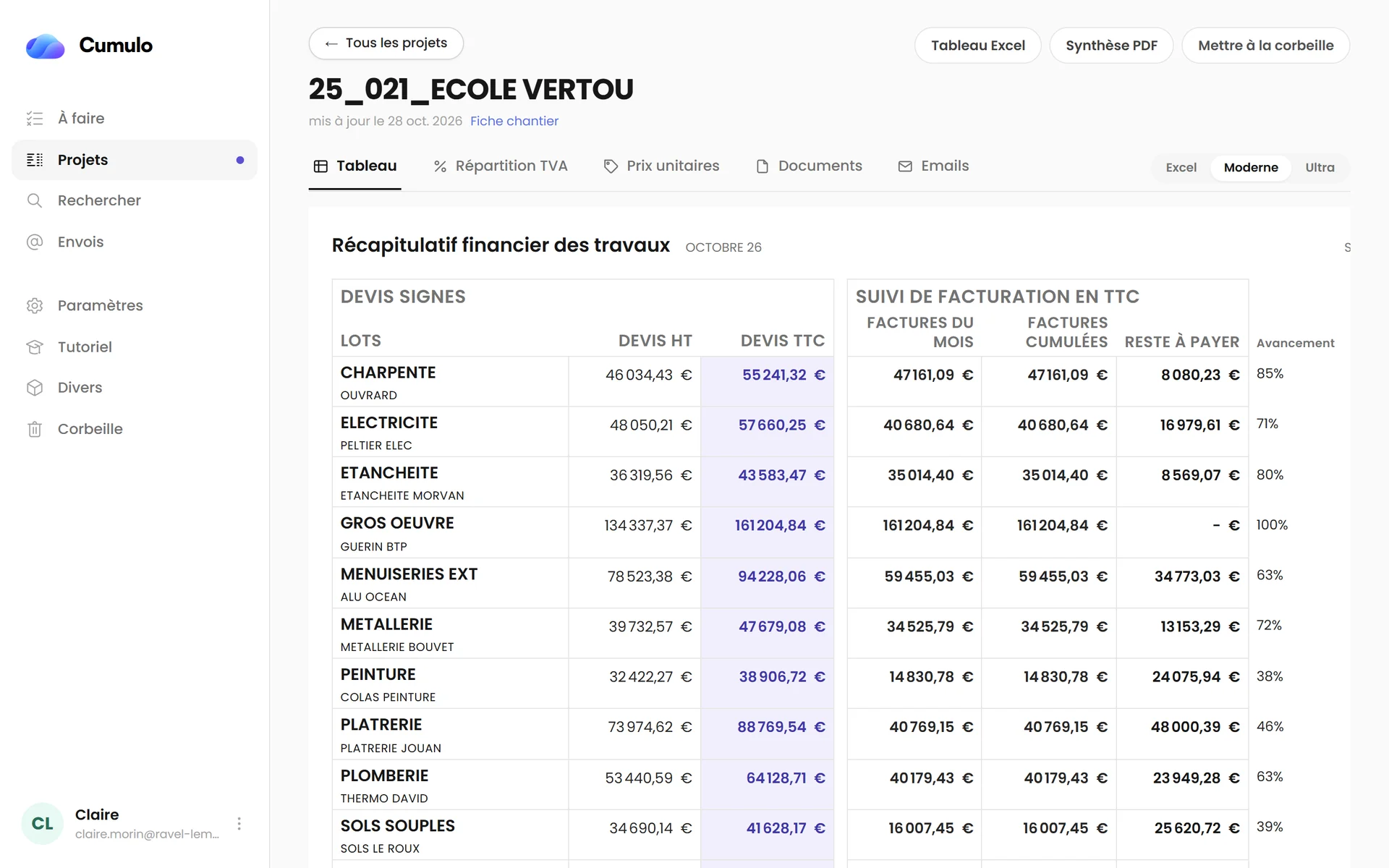
Task: Click the PLATRERIE avancement 46%
Action: 1270,726
